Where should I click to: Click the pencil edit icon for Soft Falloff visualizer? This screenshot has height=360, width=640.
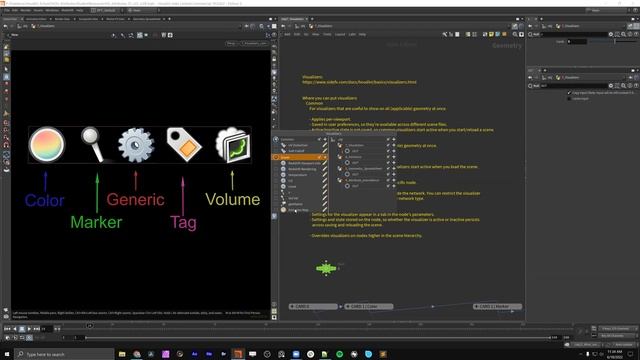(325, 151)
